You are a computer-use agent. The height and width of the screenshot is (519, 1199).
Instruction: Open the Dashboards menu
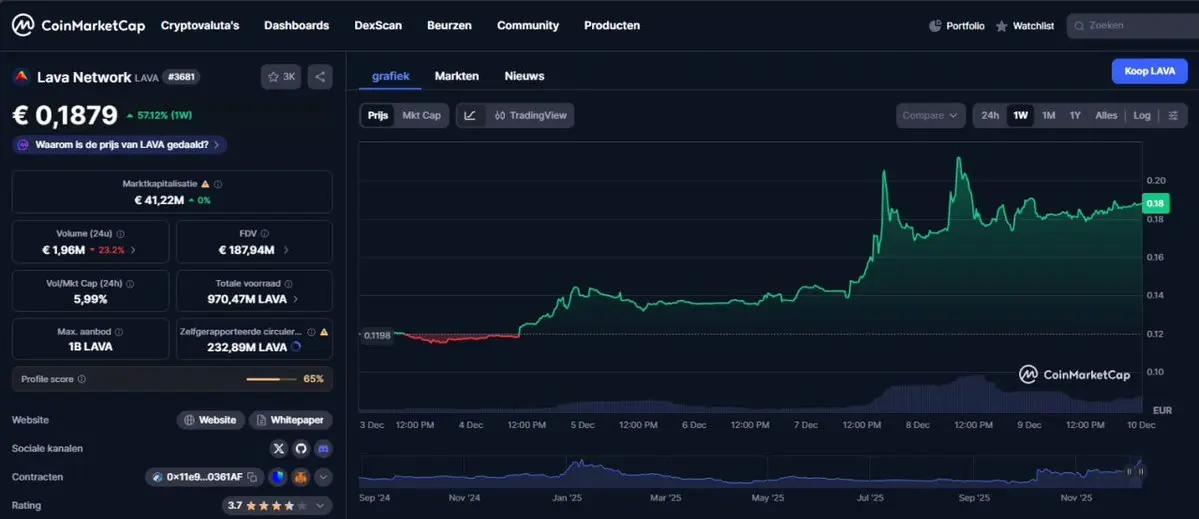pyautogui.click(x=297, y=25)
